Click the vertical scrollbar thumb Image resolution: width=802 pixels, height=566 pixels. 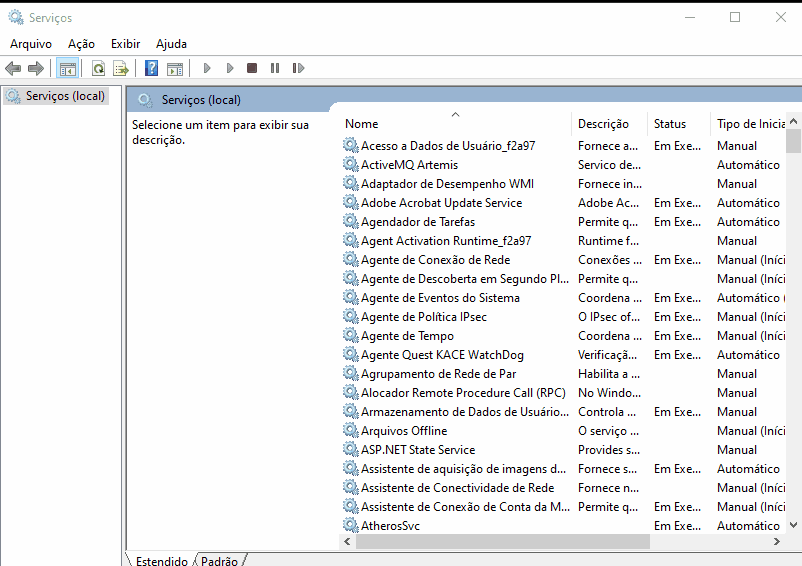(793, 141)
